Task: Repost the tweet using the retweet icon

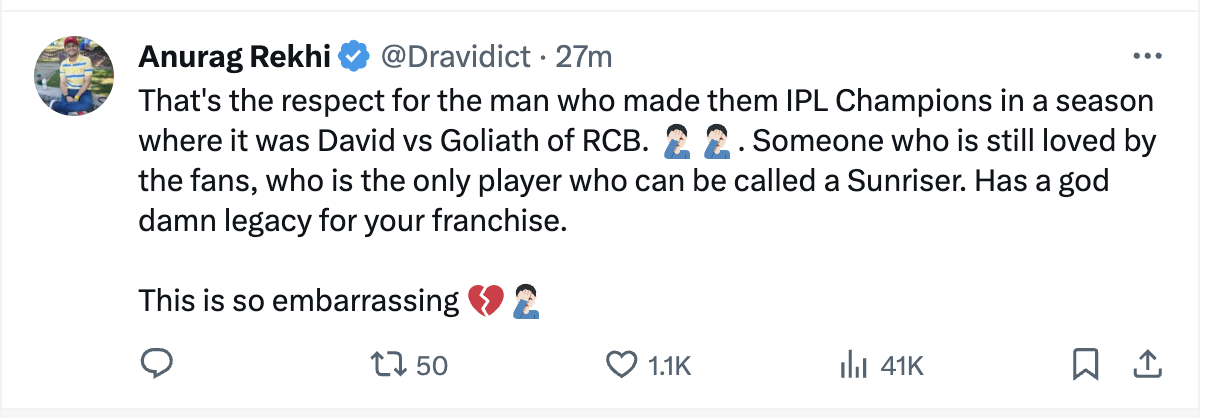Action: pyautogui.click(x=391, y=365)
